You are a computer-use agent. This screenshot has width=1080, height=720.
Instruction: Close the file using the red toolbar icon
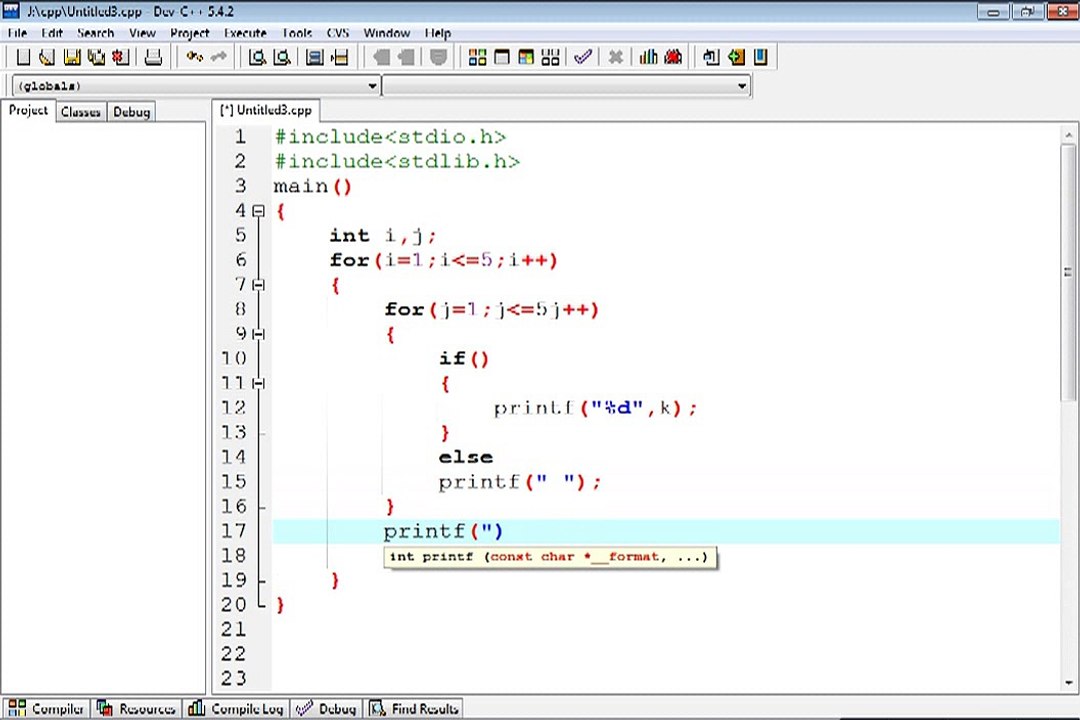[121, 57]
